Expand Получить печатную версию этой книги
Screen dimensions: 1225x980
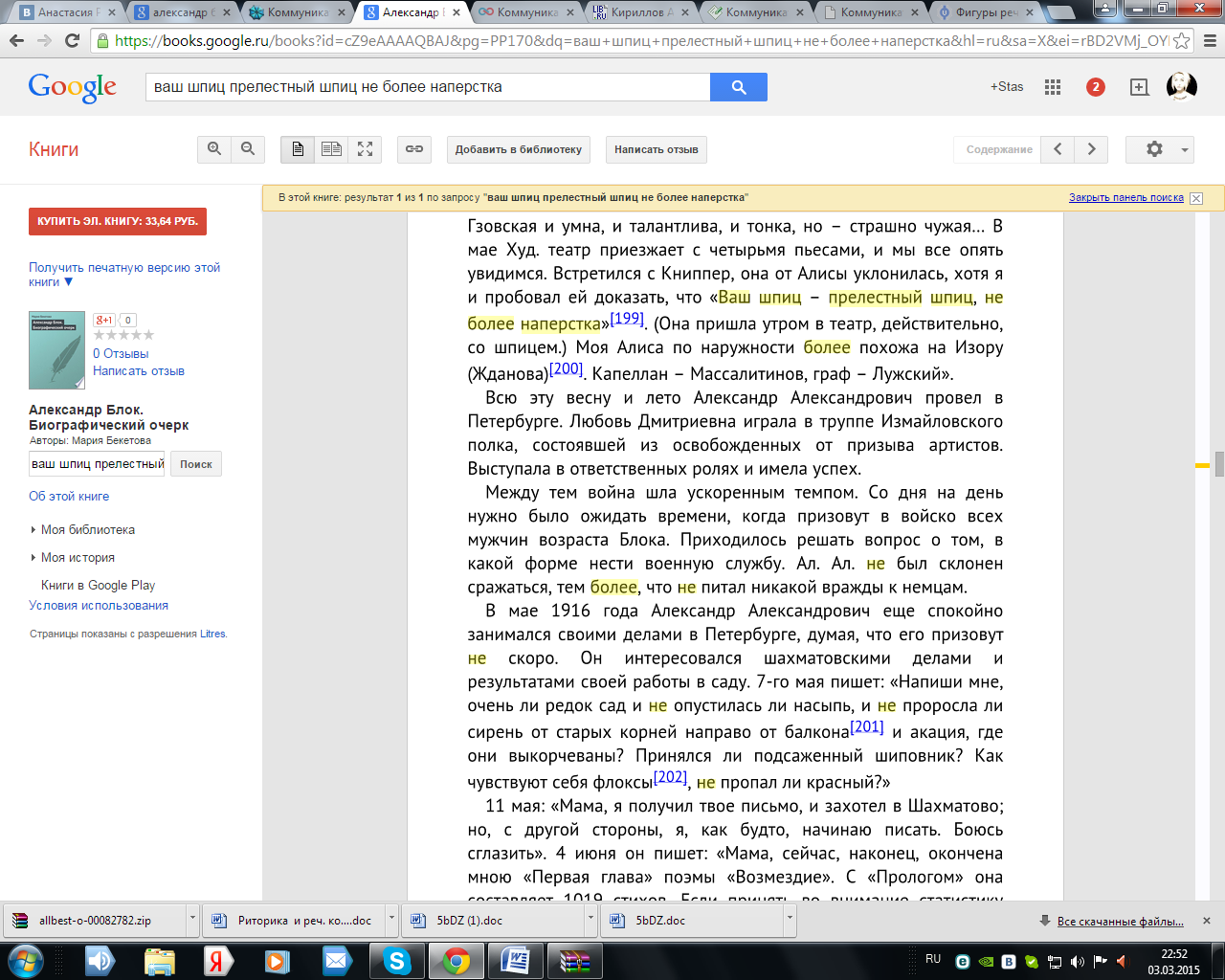click(124, 275)
